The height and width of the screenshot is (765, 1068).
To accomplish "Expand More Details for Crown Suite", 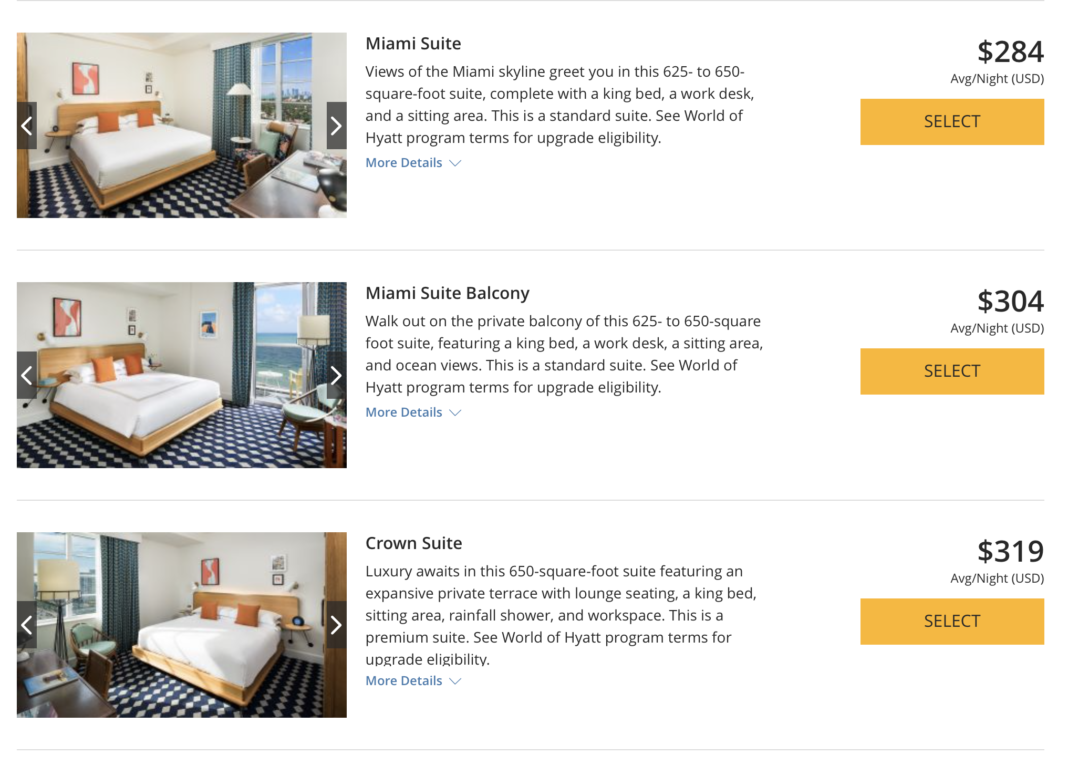I will coord(413,681).
